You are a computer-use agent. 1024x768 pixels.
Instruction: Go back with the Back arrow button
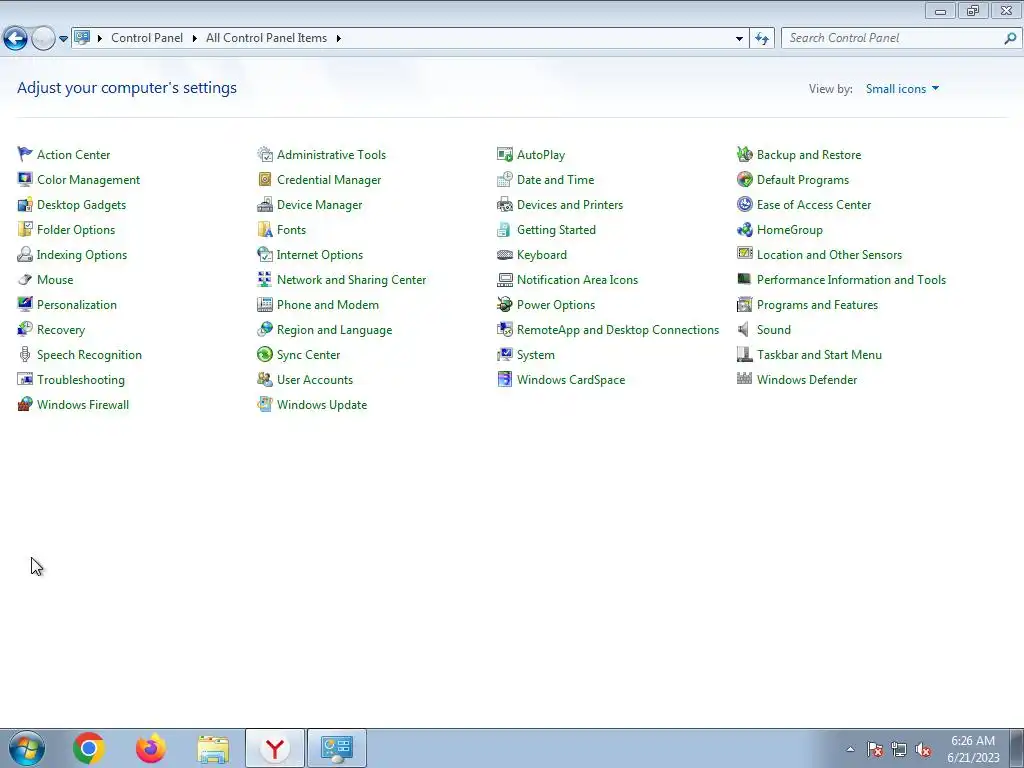16,39
